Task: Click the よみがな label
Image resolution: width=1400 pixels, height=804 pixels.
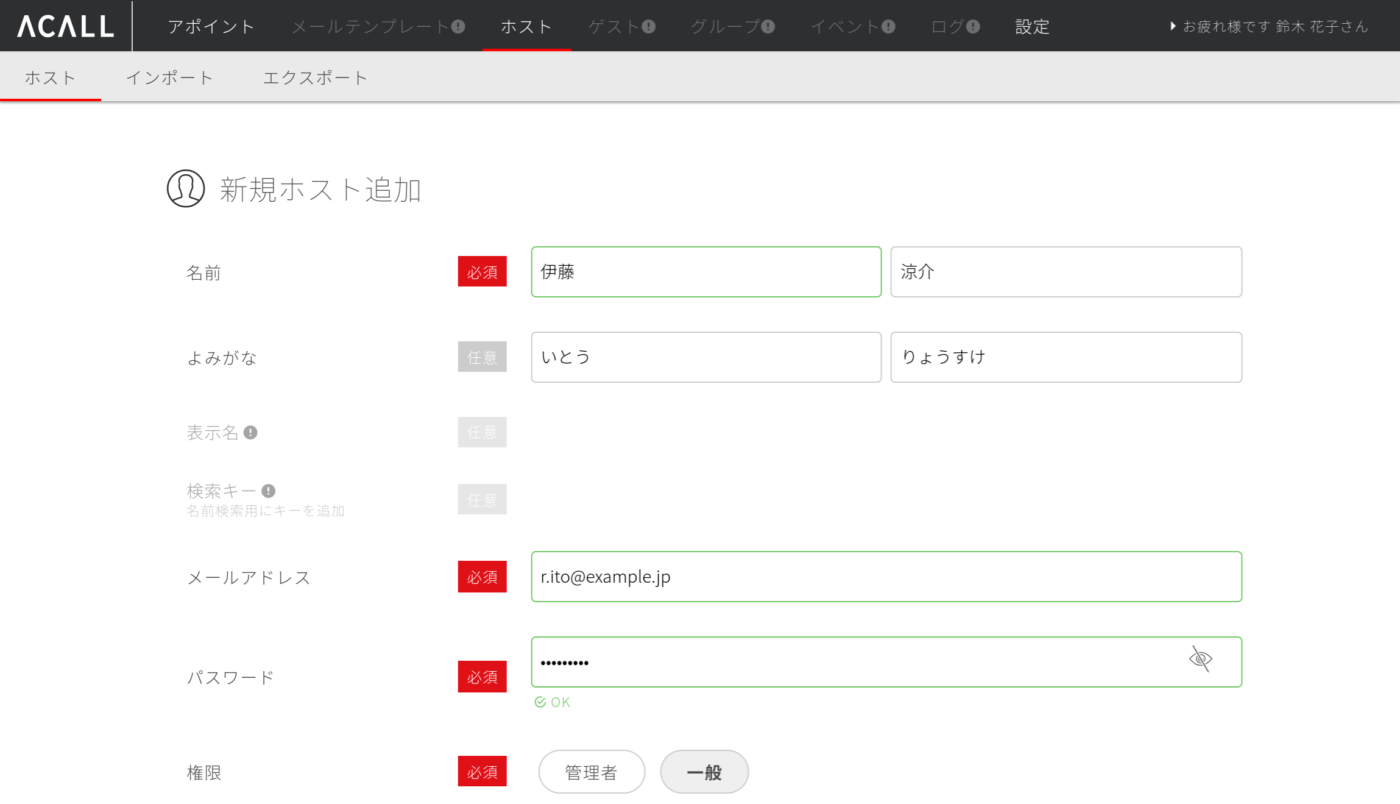Action: click(x=222, y=357)
